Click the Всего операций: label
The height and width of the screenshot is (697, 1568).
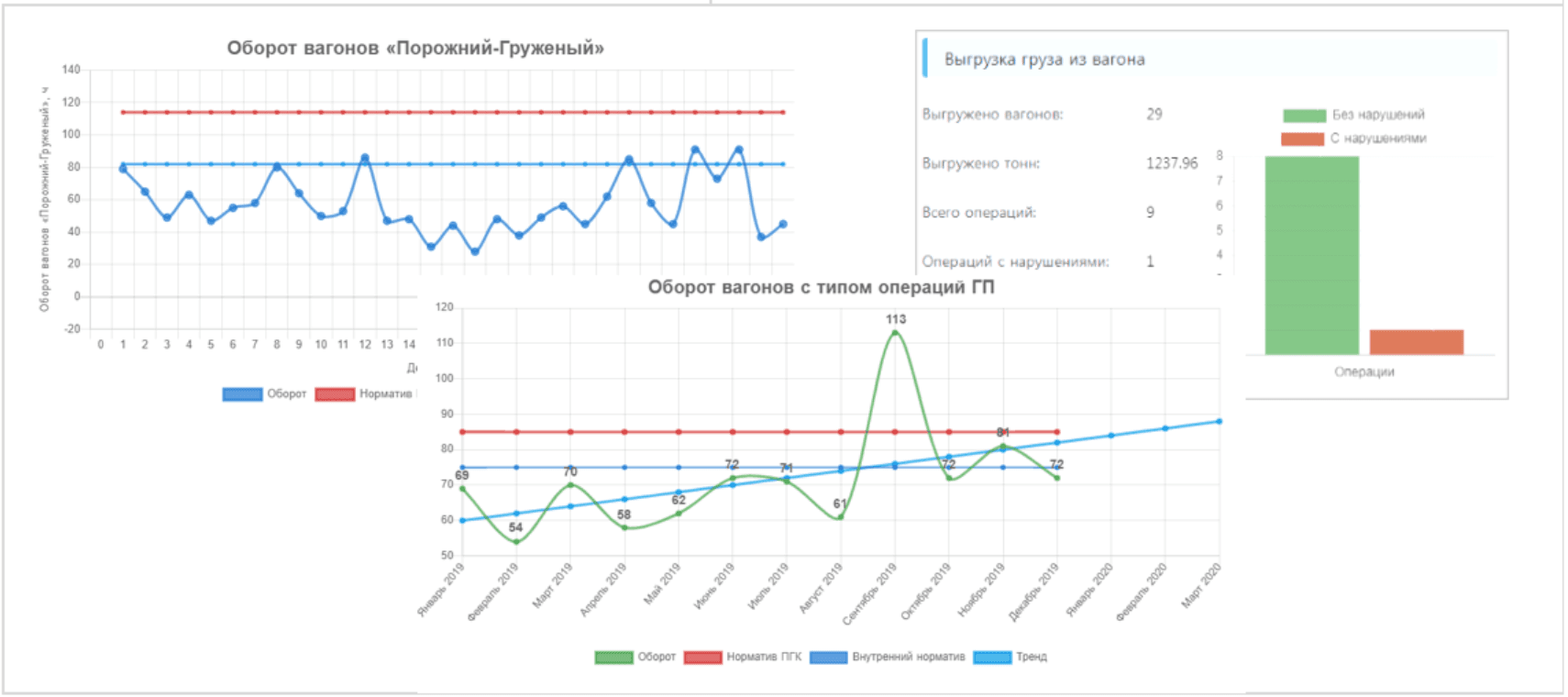click(x=978, y=213)
